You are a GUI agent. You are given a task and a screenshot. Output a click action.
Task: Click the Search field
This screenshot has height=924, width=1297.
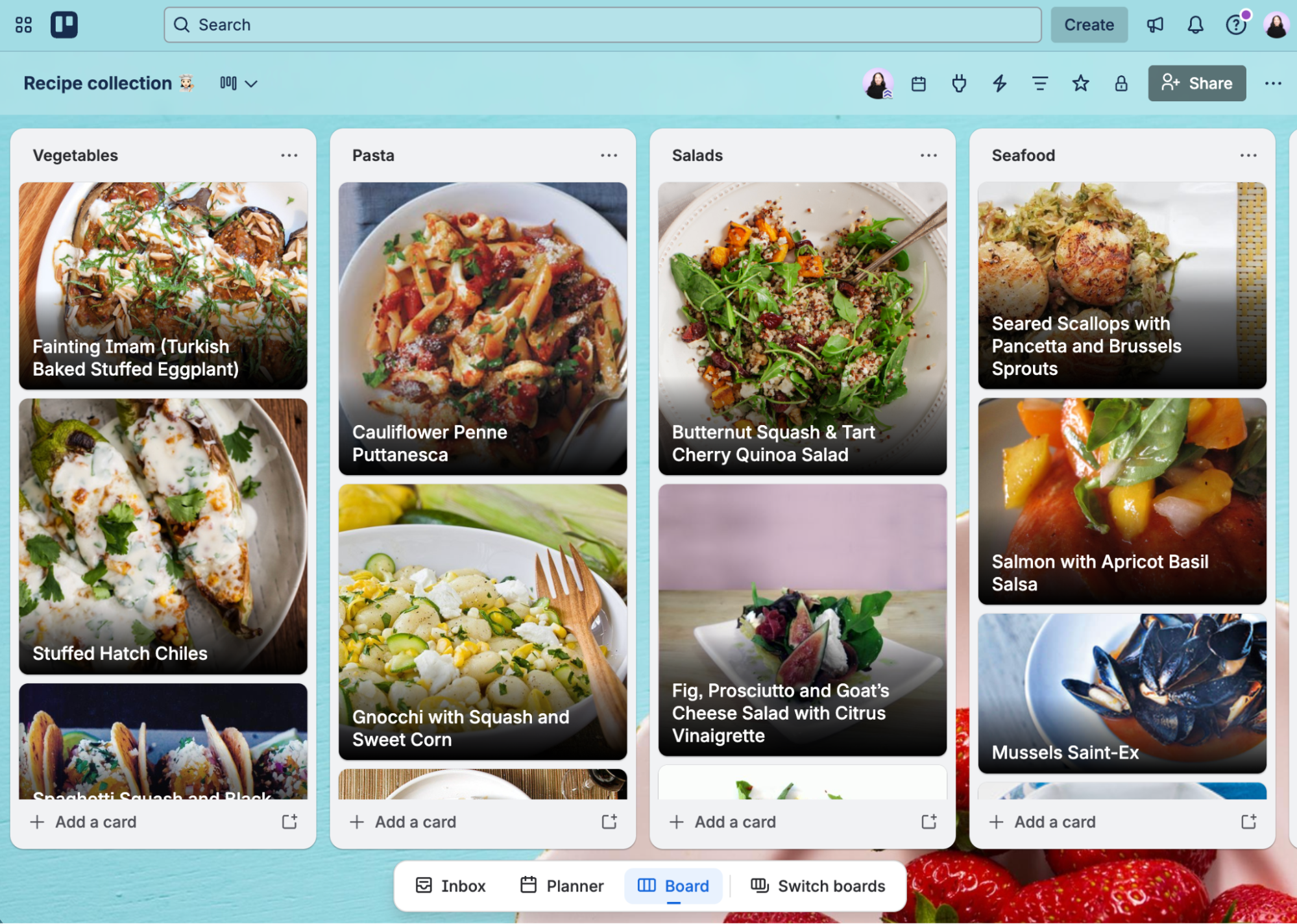(x=602, y=25)
